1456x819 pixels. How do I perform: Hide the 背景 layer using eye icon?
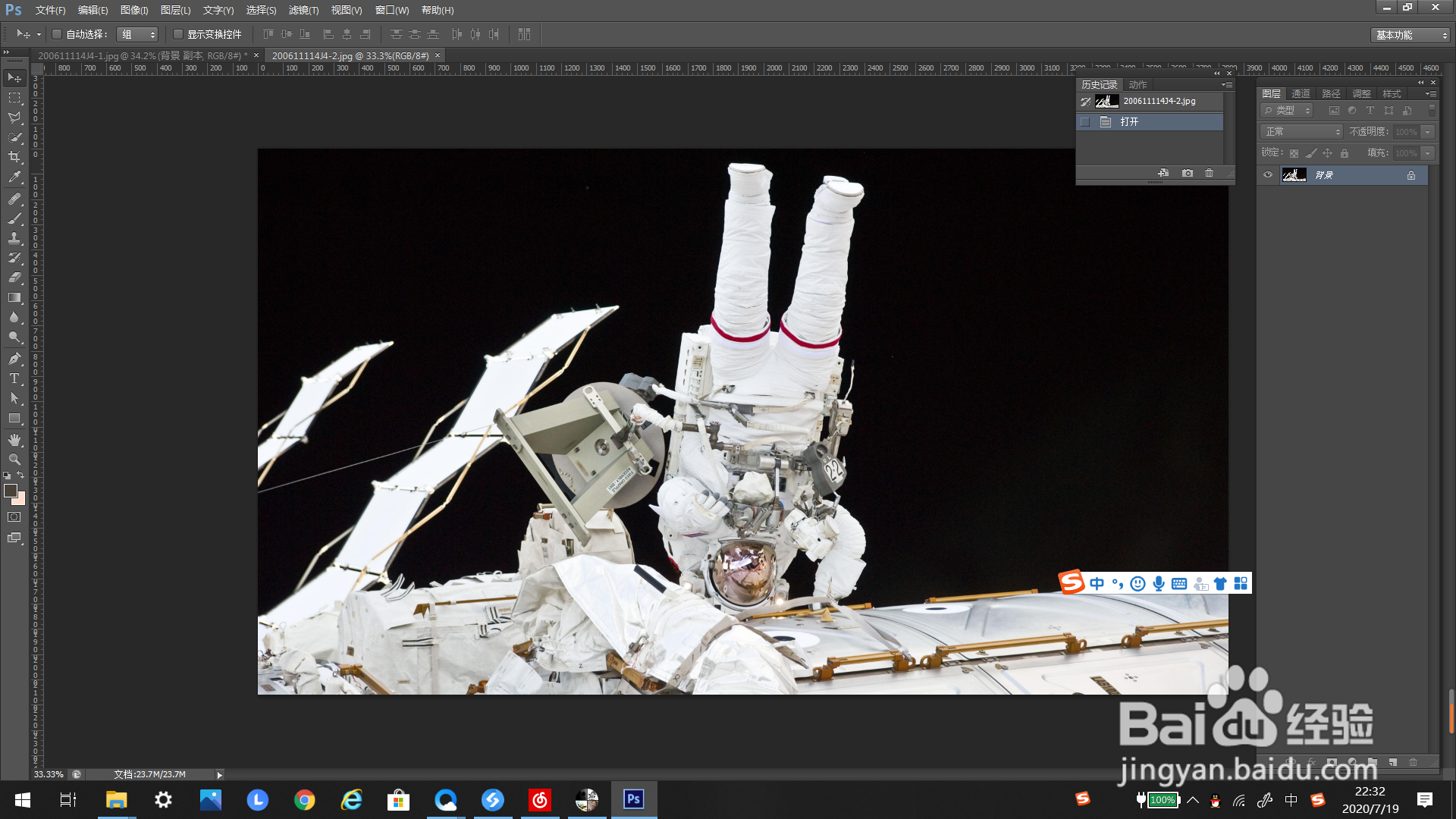[x=1268, y=175]
